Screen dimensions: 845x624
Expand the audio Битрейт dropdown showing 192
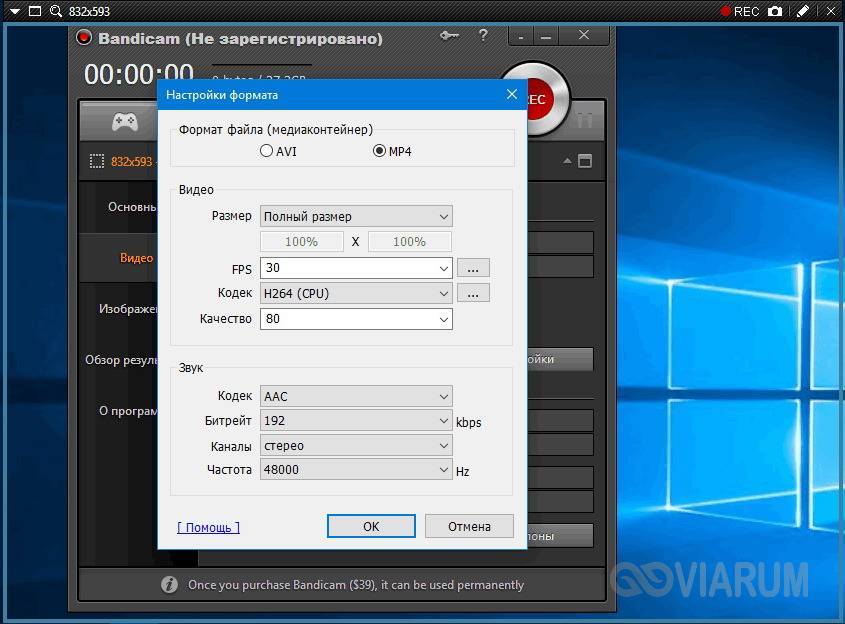coord(355,421)
